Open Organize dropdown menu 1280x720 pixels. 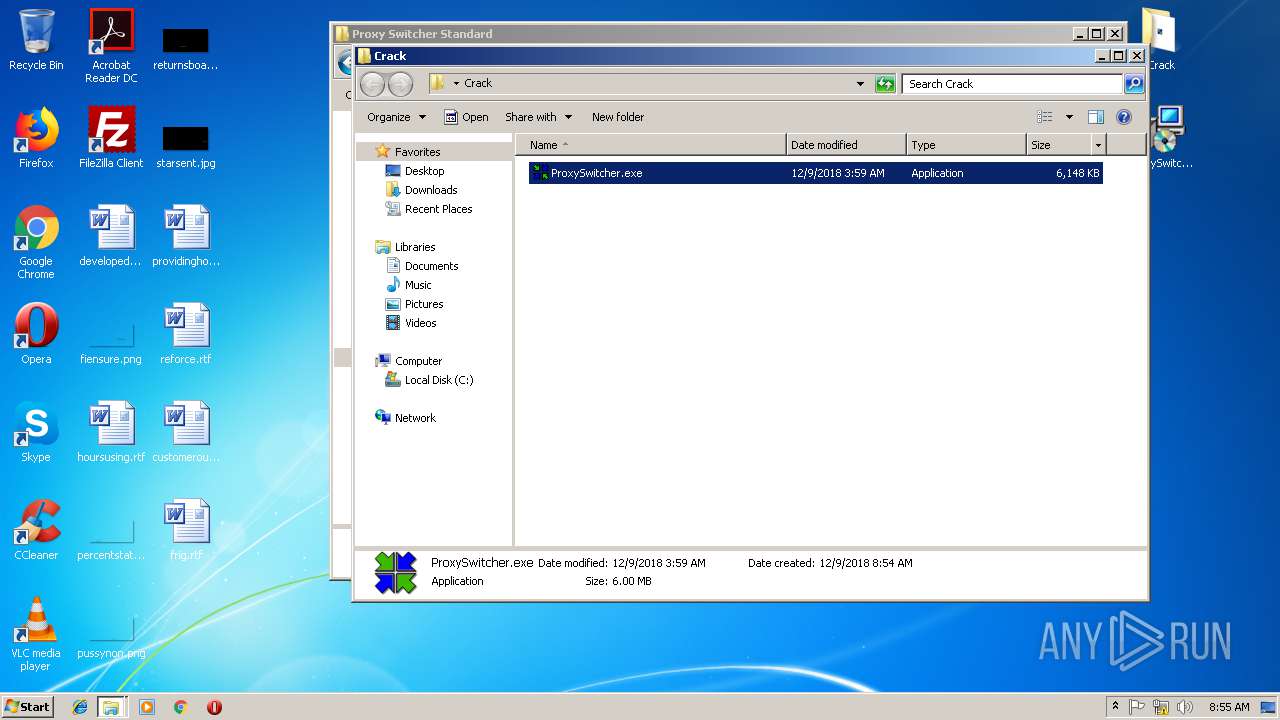[396, 117]
